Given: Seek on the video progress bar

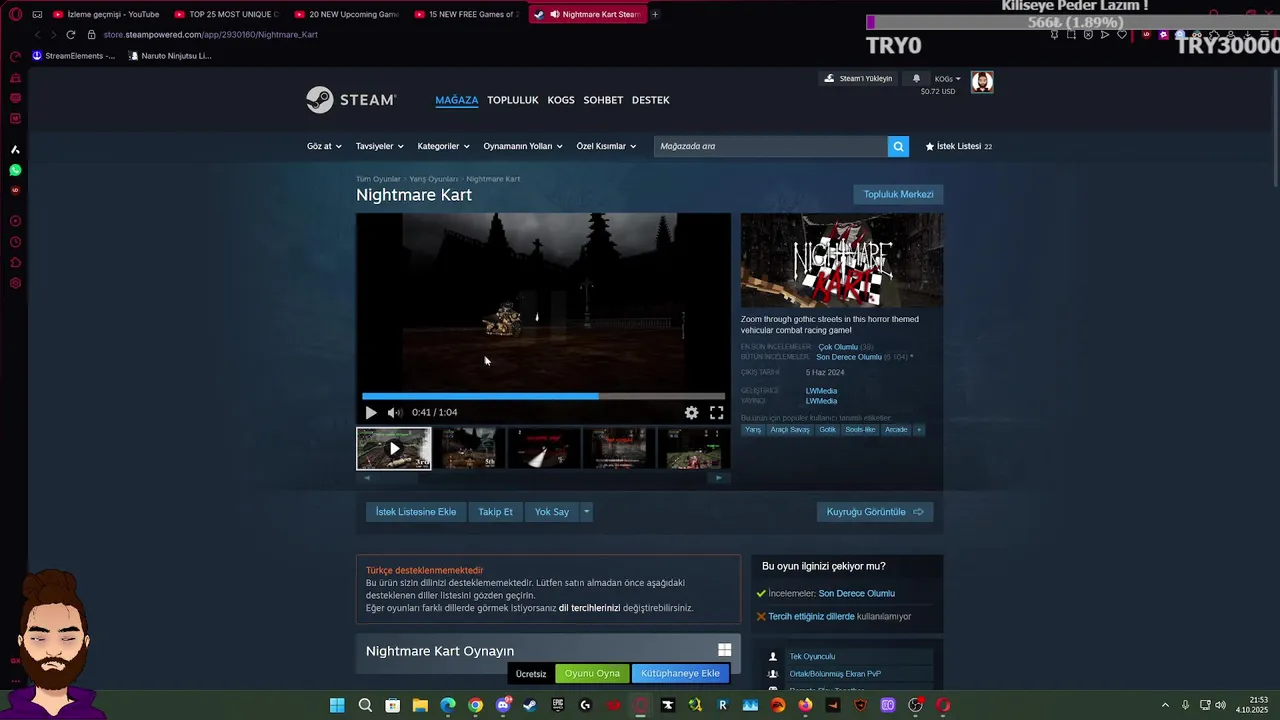Looking at the screenshot, I should click(x=543, y=396).
